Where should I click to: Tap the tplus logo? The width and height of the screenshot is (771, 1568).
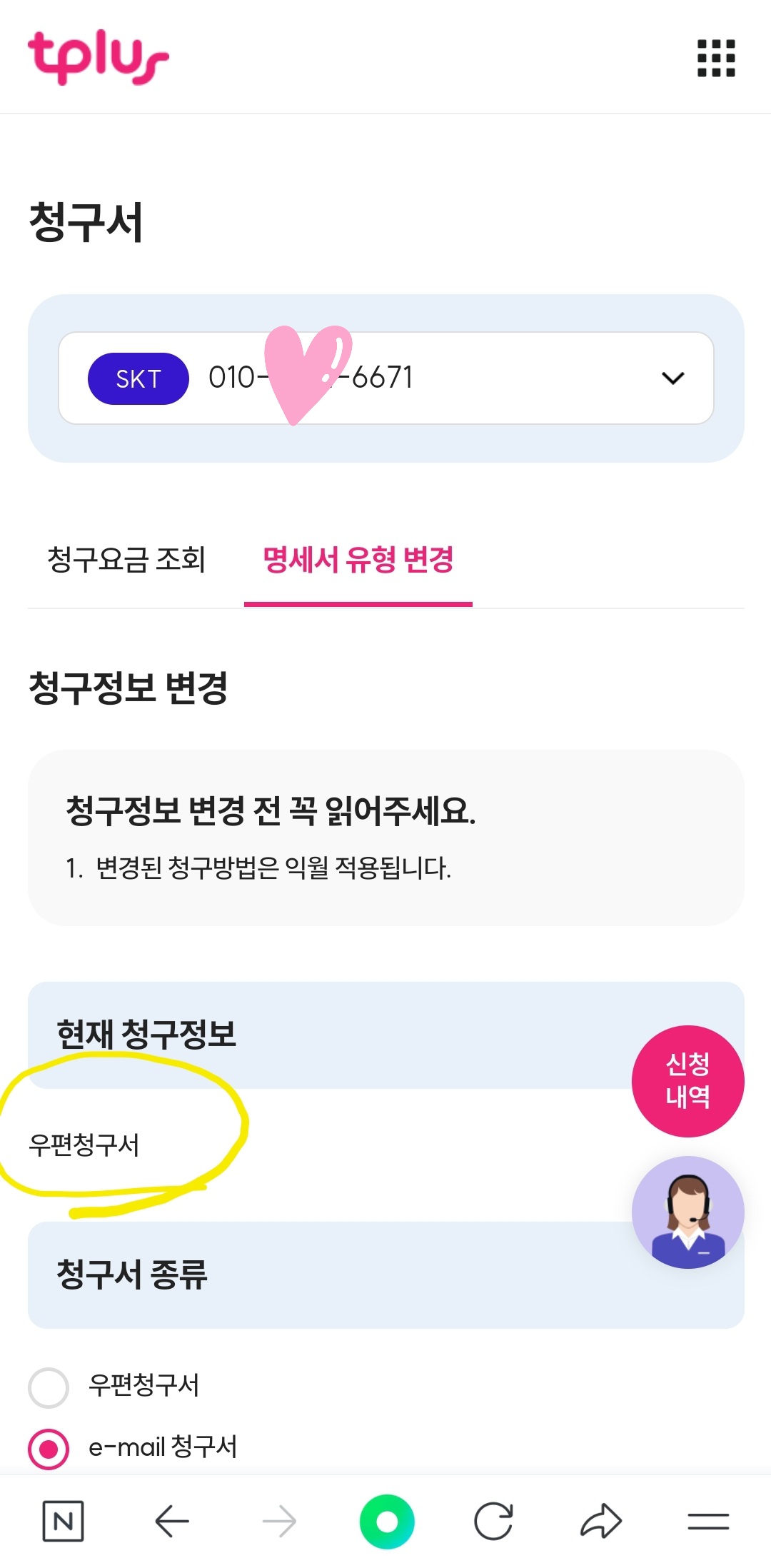tap(99, 57)
